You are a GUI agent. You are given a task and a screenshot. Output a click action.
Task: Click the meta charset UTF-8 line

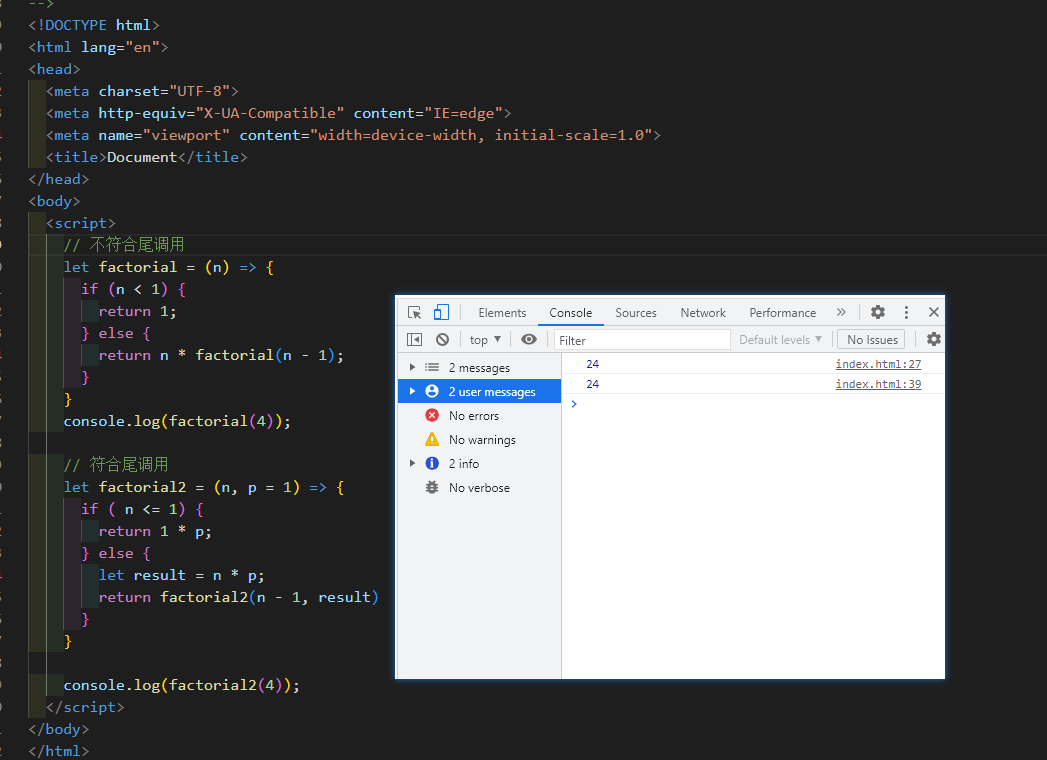(x=142, y=91)
